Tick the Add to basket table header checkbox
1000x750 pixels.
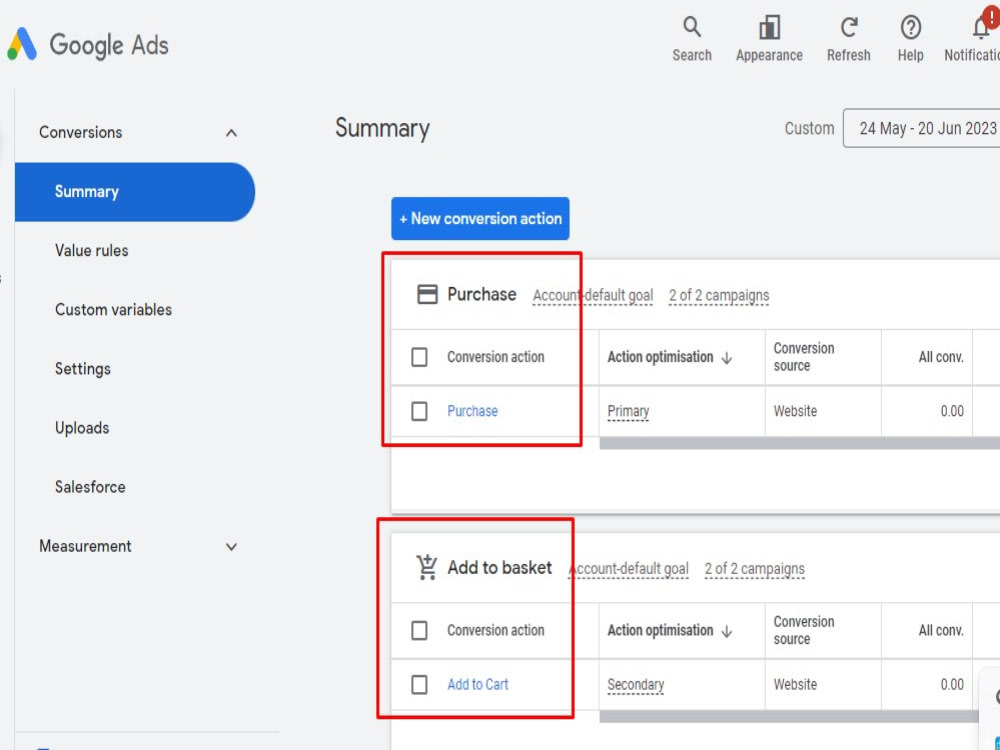click(x=419, y=631)
